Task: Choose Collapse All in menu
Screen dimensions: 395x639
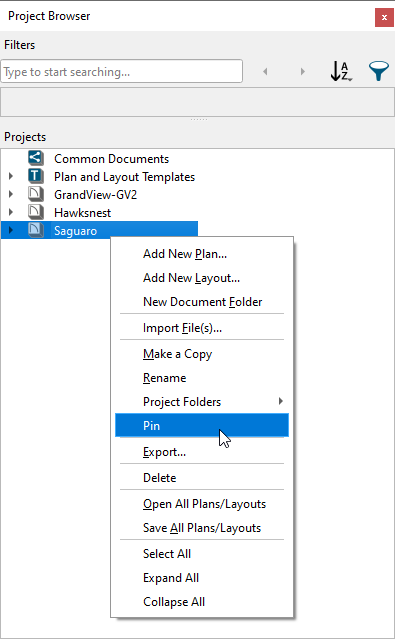Action: pos(202,602)
